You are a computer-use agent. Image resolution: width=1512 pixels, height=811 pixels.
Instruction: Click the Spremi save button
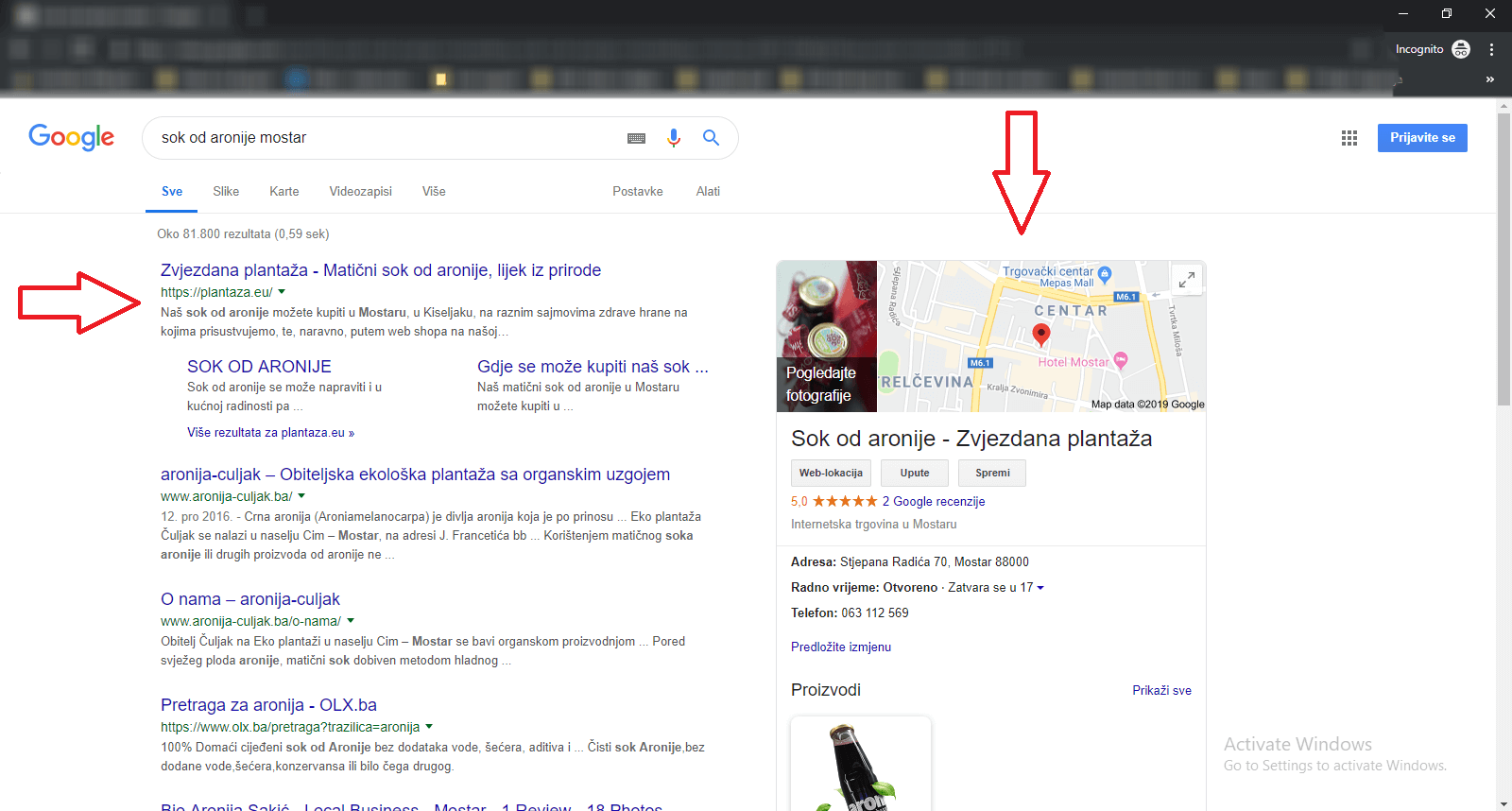992,473
